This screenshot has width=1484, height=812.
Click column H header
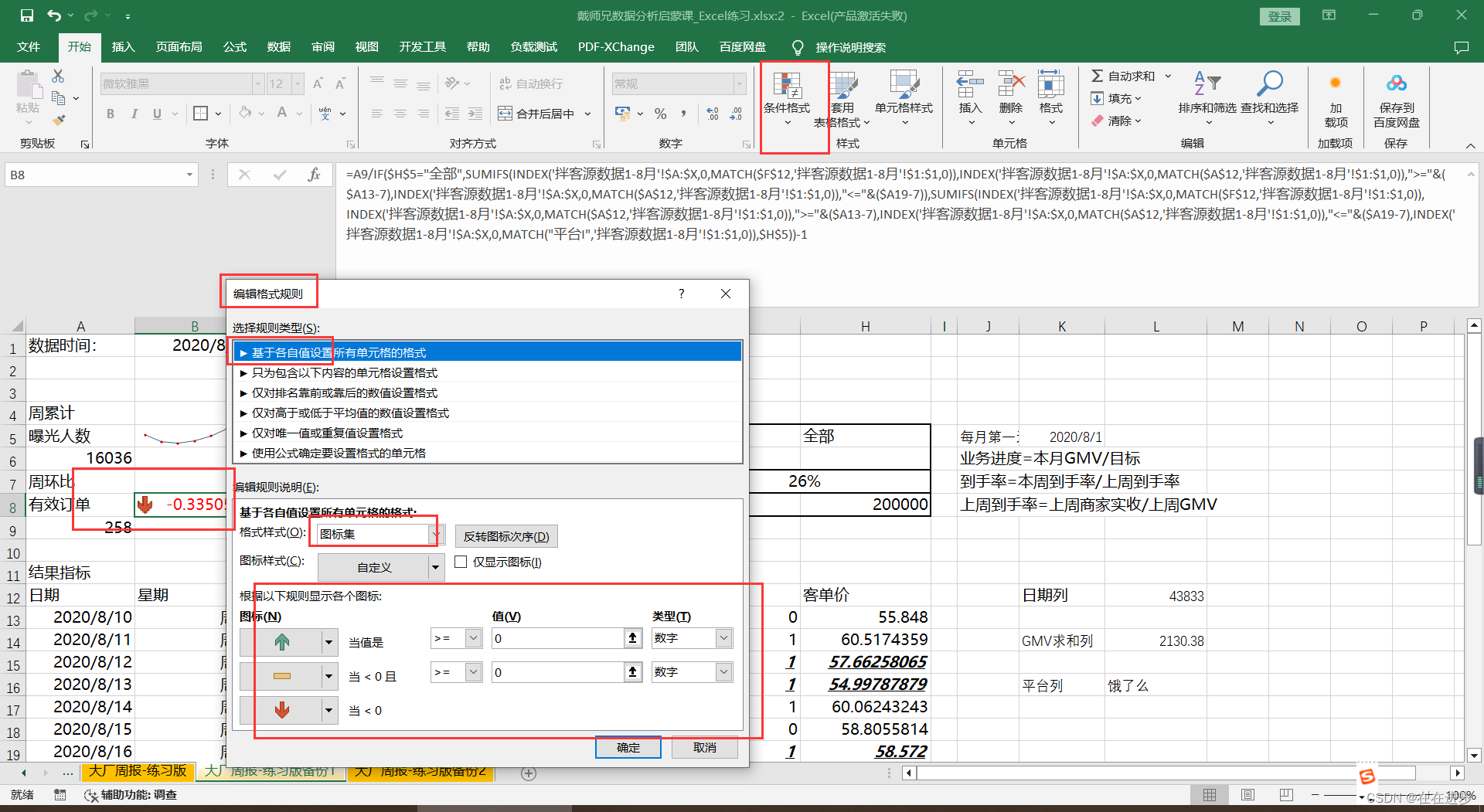865,327
